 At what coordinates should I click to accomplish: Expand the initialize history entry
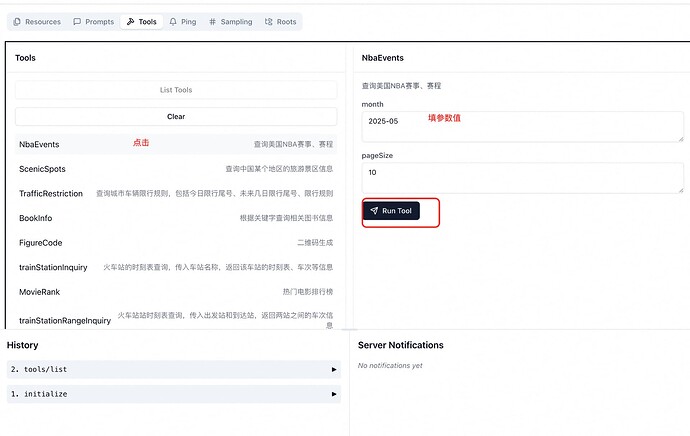tap(174, 394)
